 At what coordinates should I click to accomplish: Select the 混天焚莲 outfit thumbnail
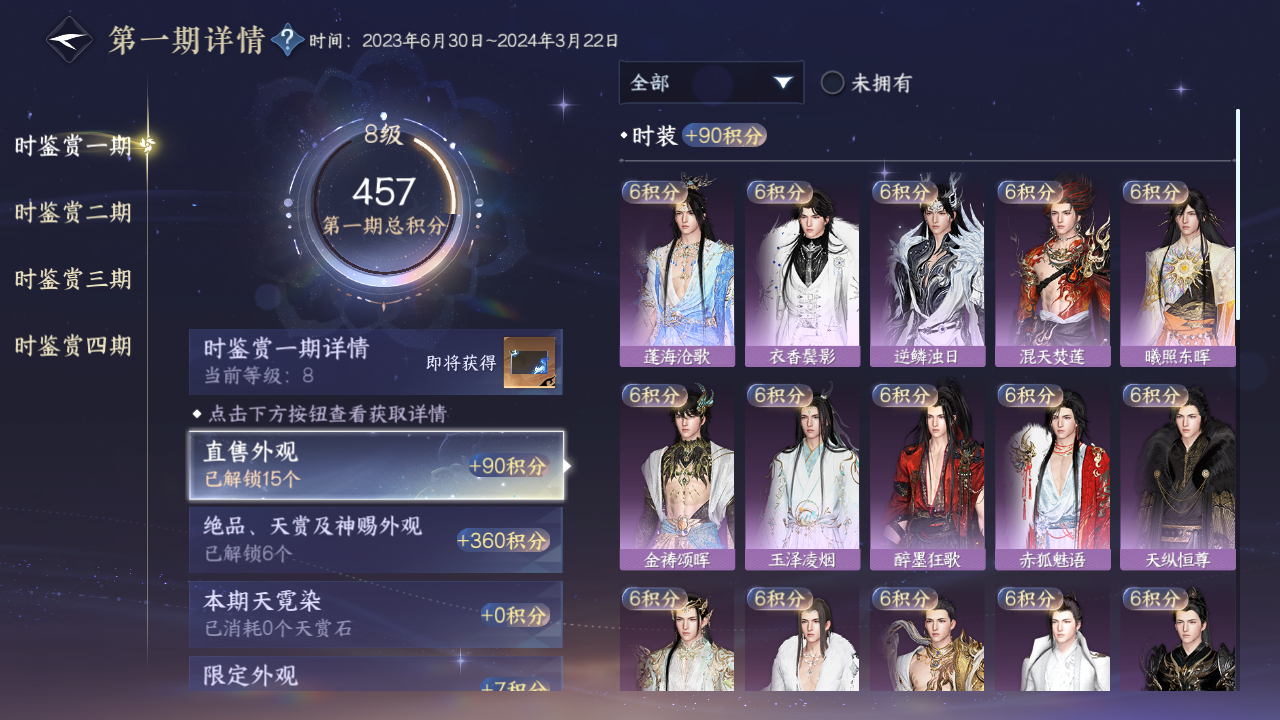coord(1052,272)
